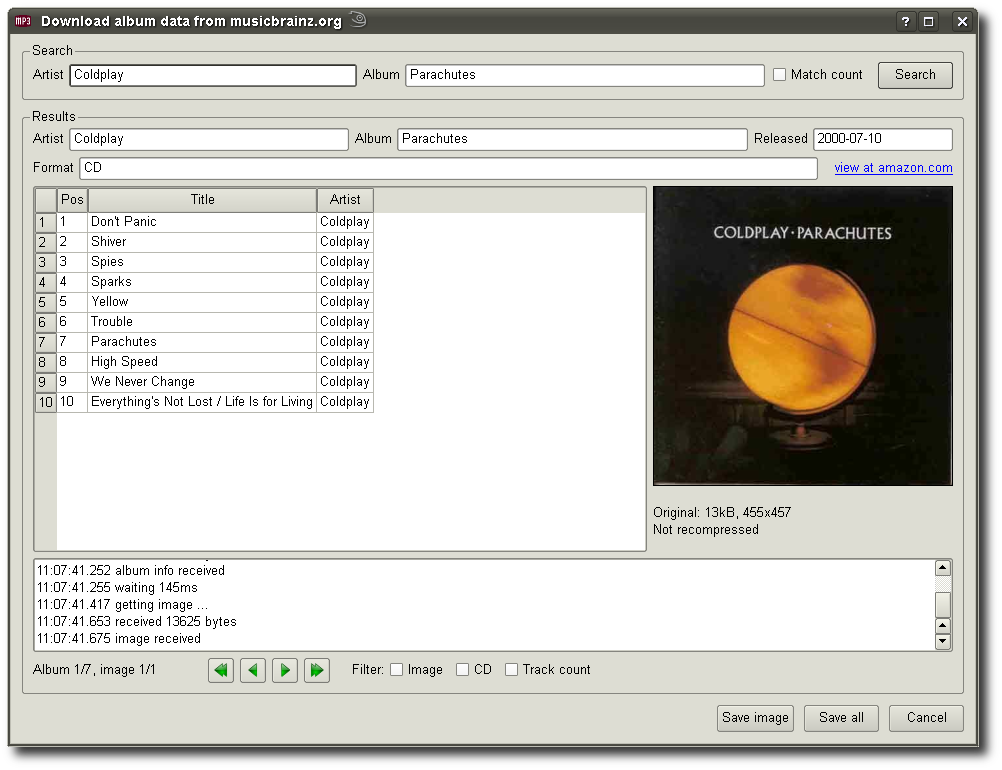Focus the Search Artist input field

click(x=213, y=75)
